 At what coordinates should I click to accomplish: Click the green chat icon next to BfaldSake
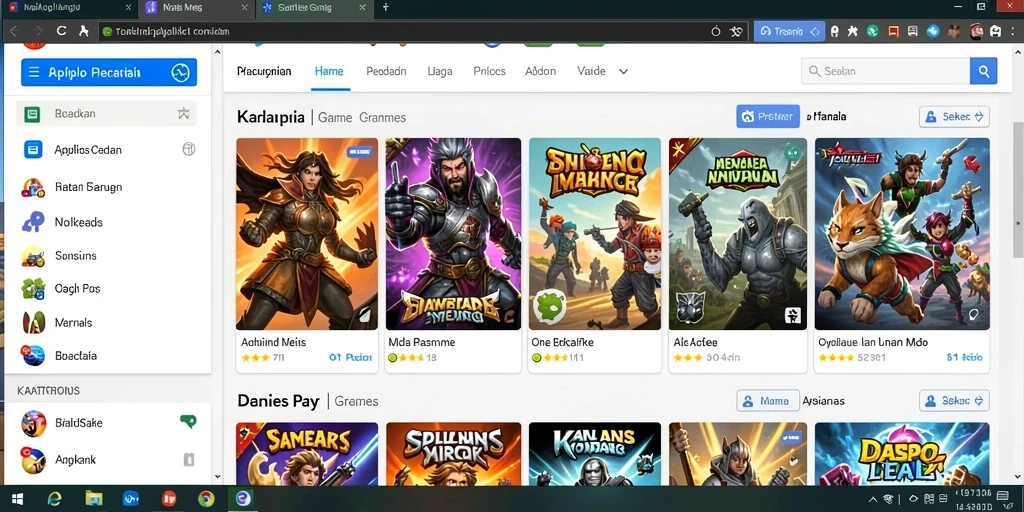(x=188, y=423)
